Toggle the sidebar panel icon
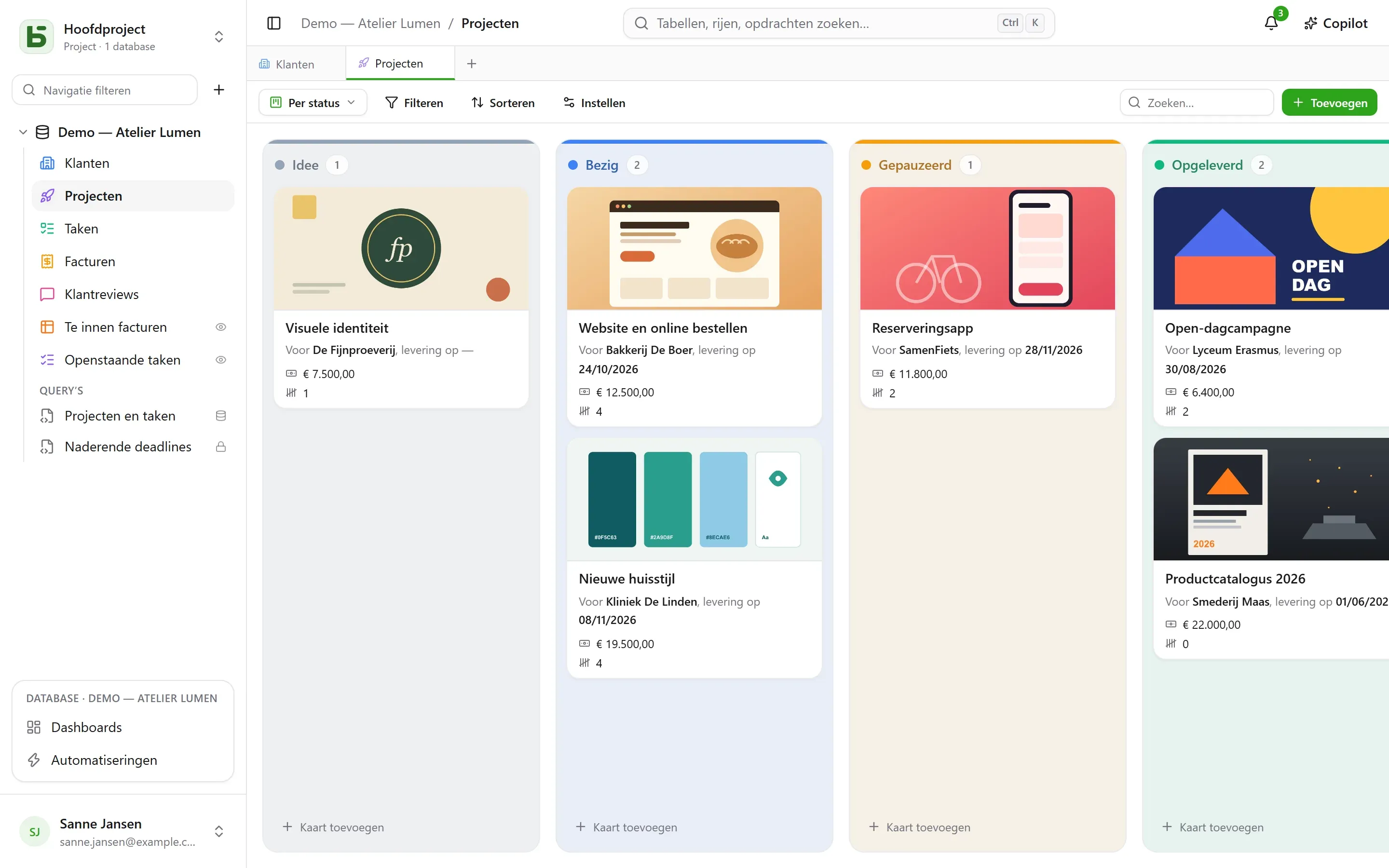Screen dimensions: 1389x868 [274, 23]
